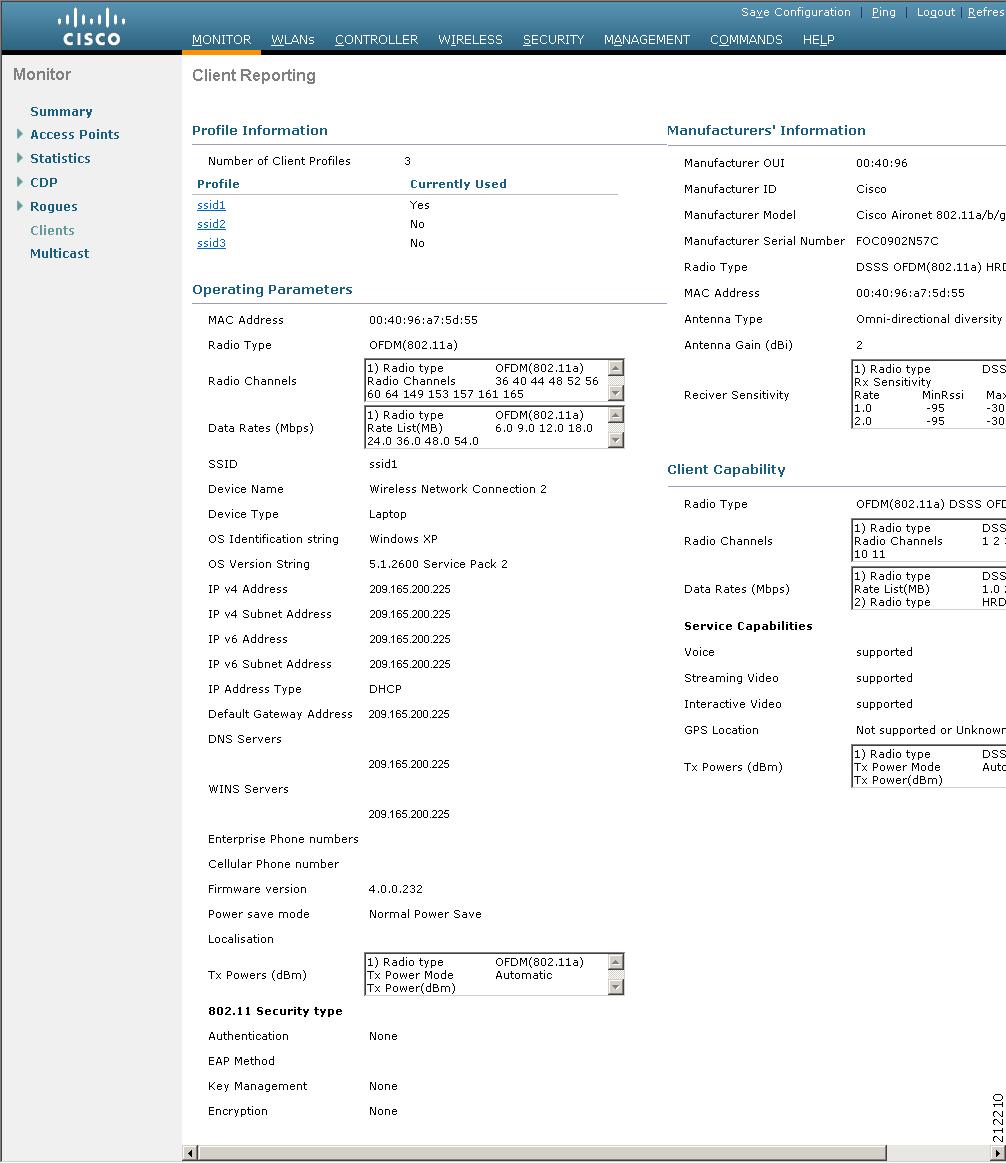
Task: Click horizontal scrollbar left arrow
Action: point(190,1153)
